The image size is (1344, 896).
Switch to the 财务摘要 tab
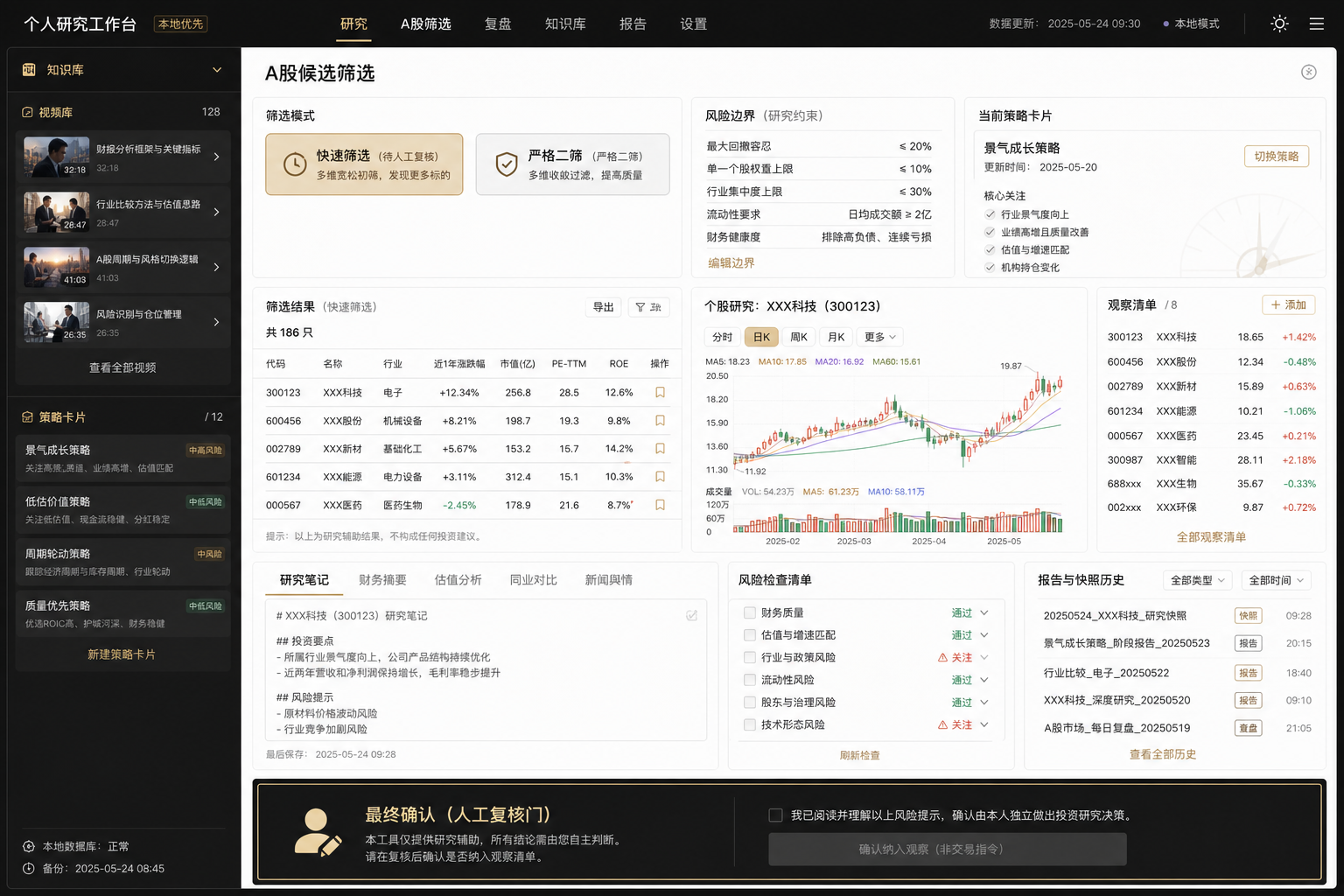(x=382, y=580)
